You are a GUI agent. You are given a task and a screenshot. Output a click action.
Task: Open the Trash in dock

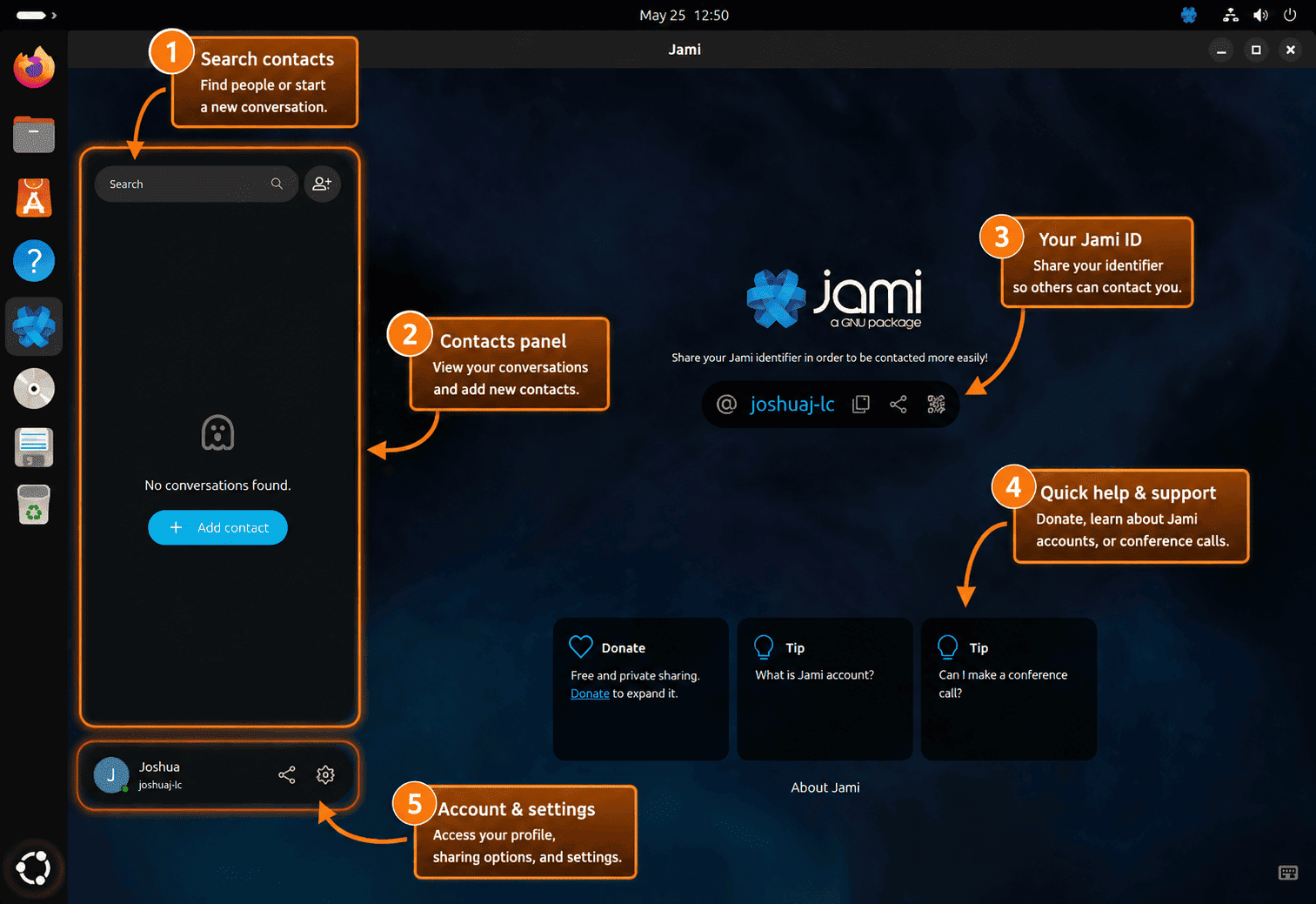click(34, 505)
